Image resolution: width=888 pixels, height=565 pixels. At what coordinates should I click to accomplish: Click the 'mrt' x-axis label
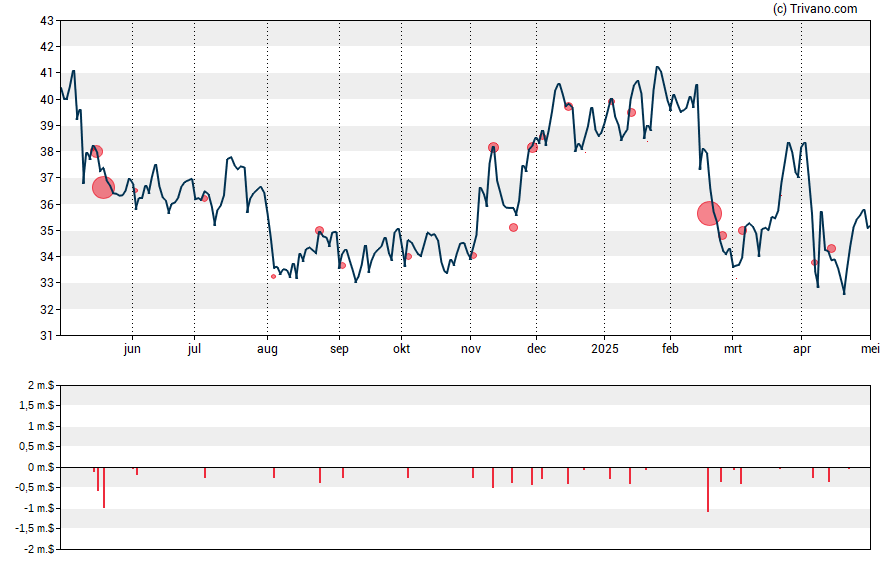point(733,349)
